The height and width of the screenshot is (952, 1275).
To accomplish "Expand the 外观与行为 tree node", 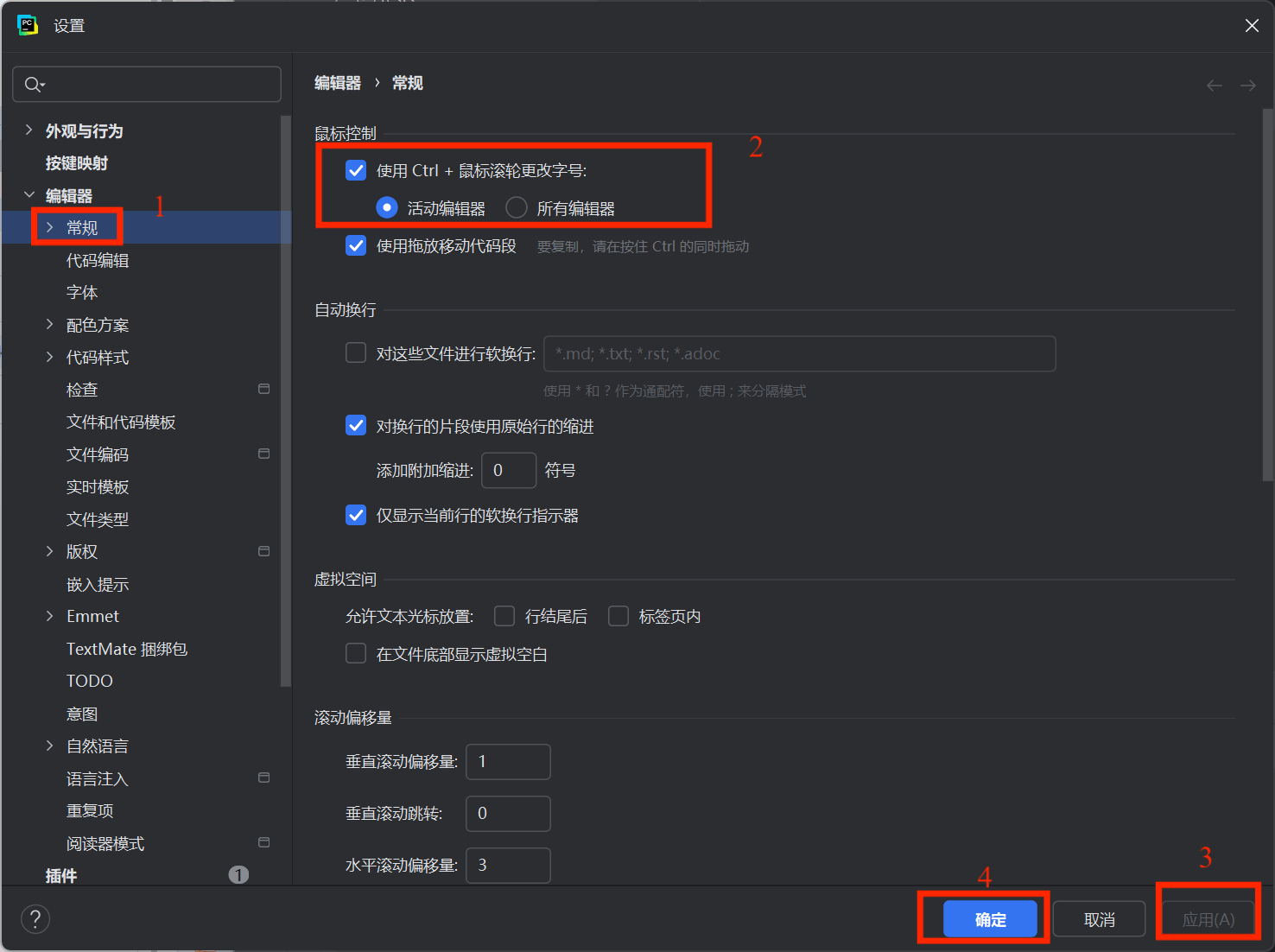I will [x=29, y=130].
